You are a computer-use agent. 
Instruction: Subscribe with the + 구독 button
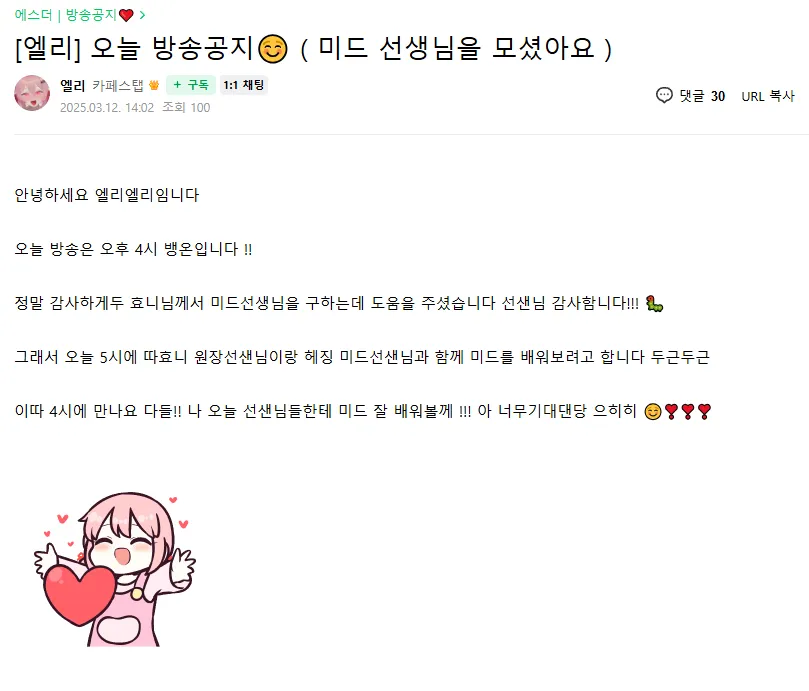pyautogui.click(x=191, y=85)
